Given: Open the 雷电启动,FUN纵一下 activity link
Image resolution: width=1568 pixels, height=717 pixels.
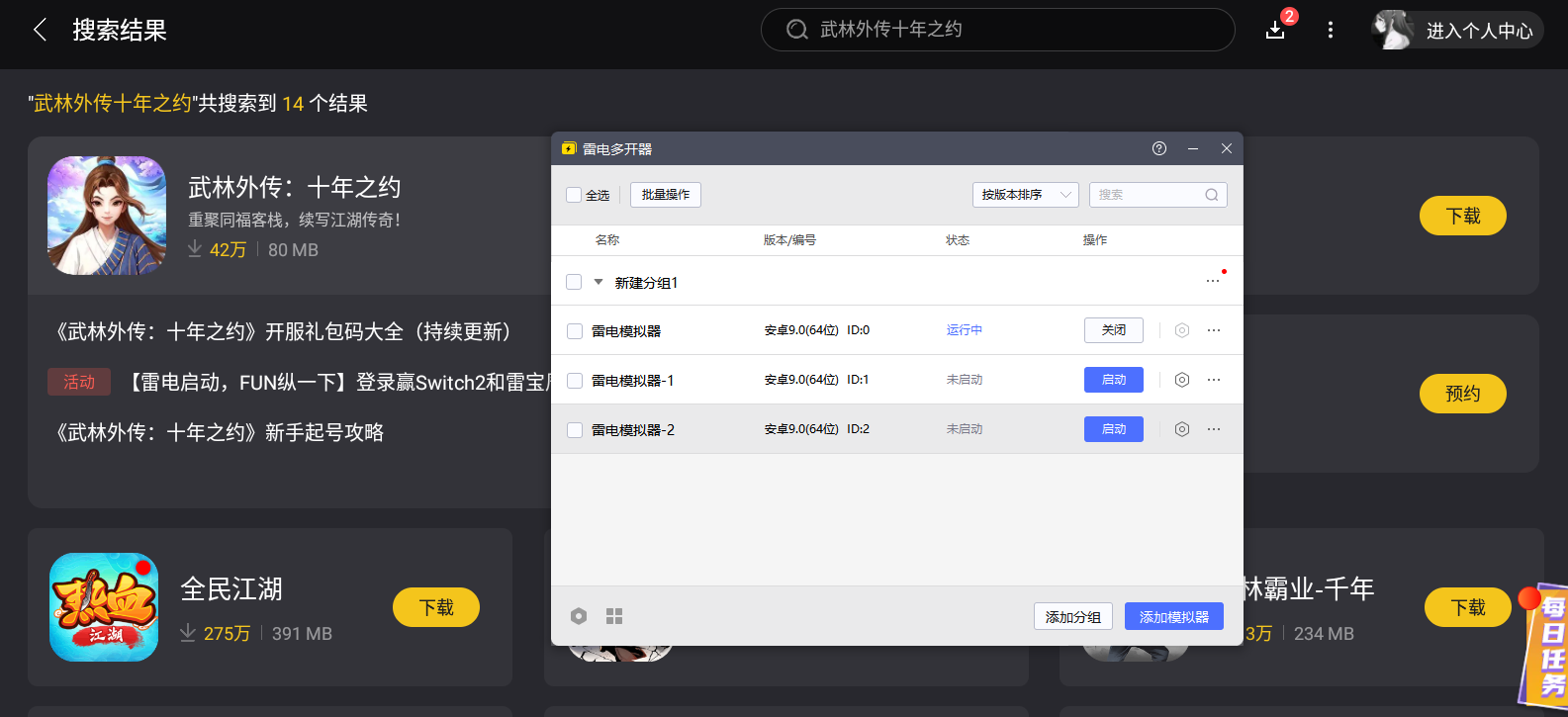Looking at the screenshot, I should [336, 382].
